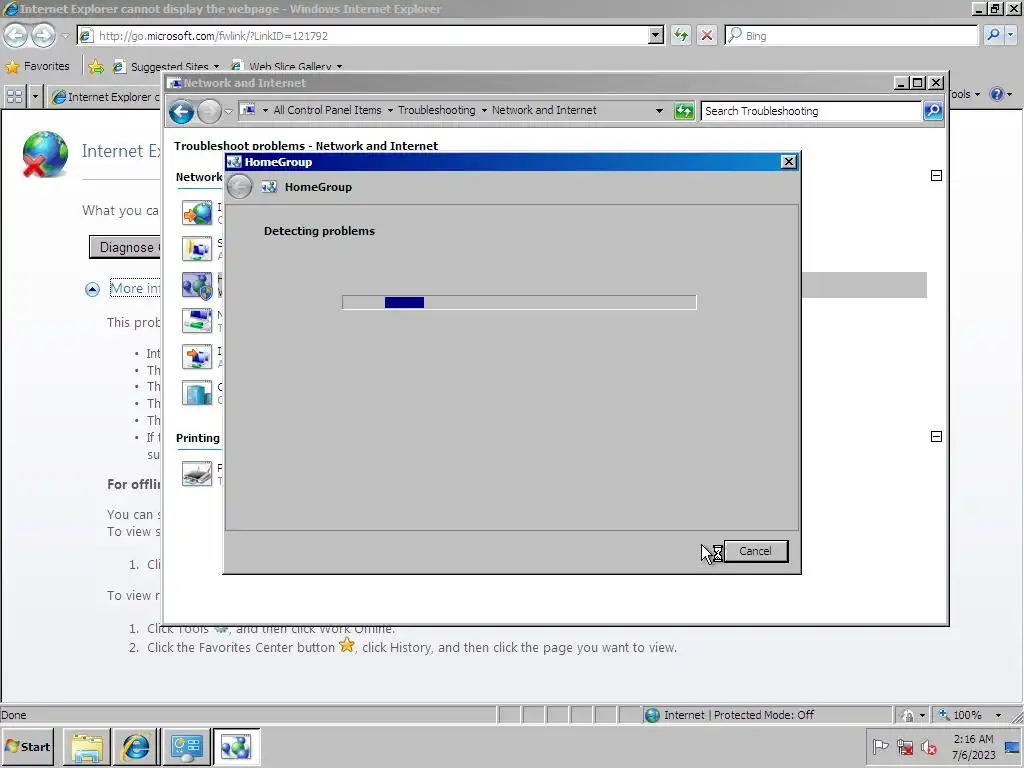The height and width of the screenshot is (768, 1024).
Task: Click the network status tray icon
Action: [904, 747]
